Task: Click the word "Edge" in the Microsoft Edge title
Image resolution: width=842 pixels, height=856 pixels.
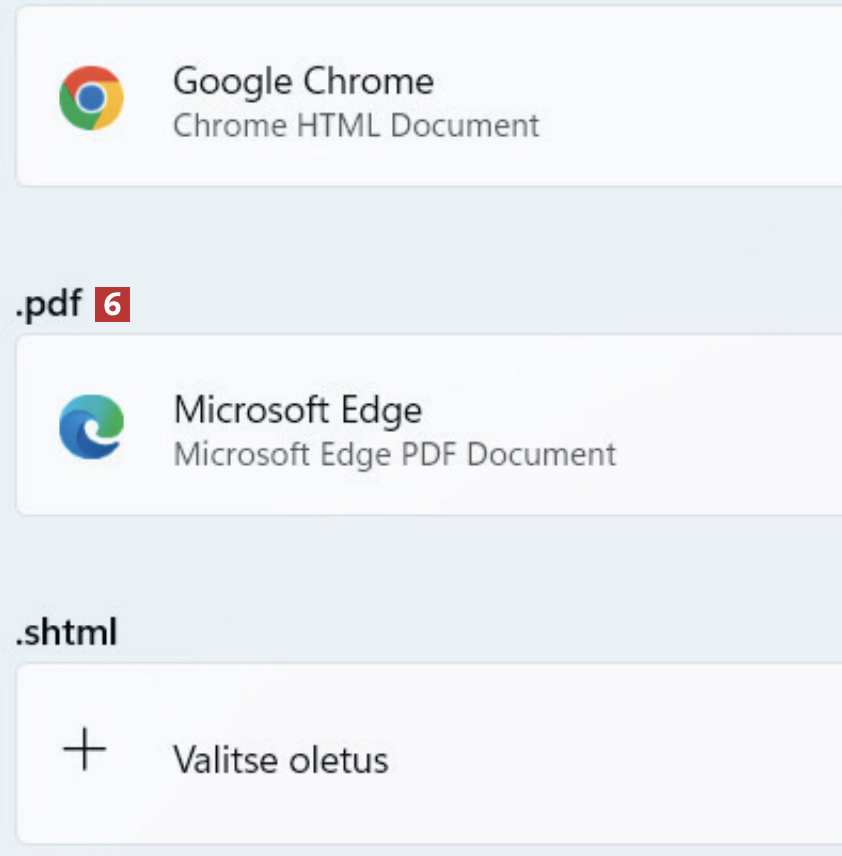Action: (384, 410)
